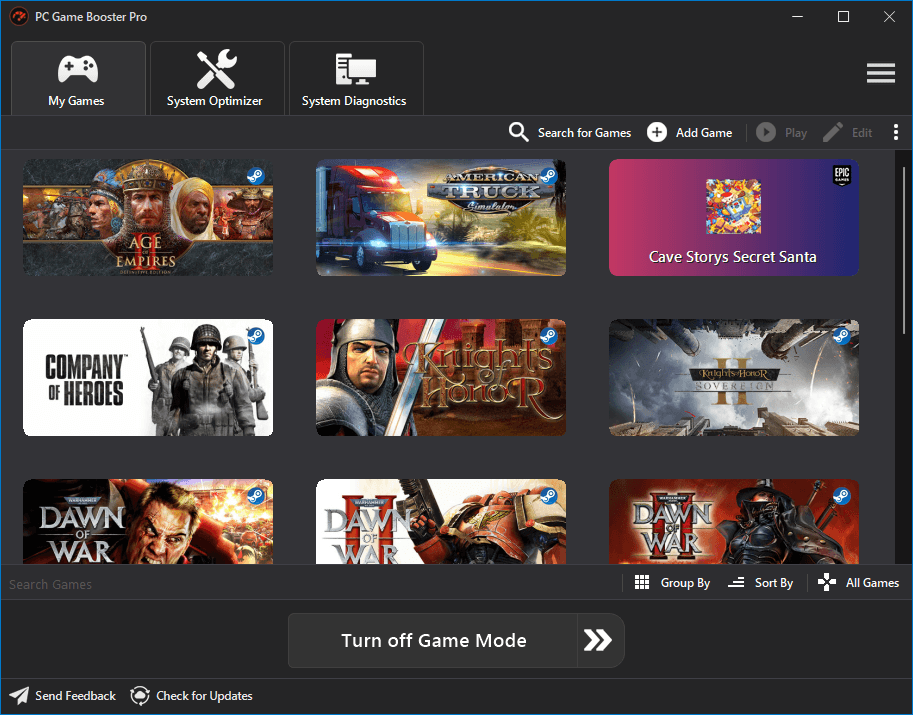The image size is (913, 715).
Task: Open the Send Feedback link
Action: (75, 696)
